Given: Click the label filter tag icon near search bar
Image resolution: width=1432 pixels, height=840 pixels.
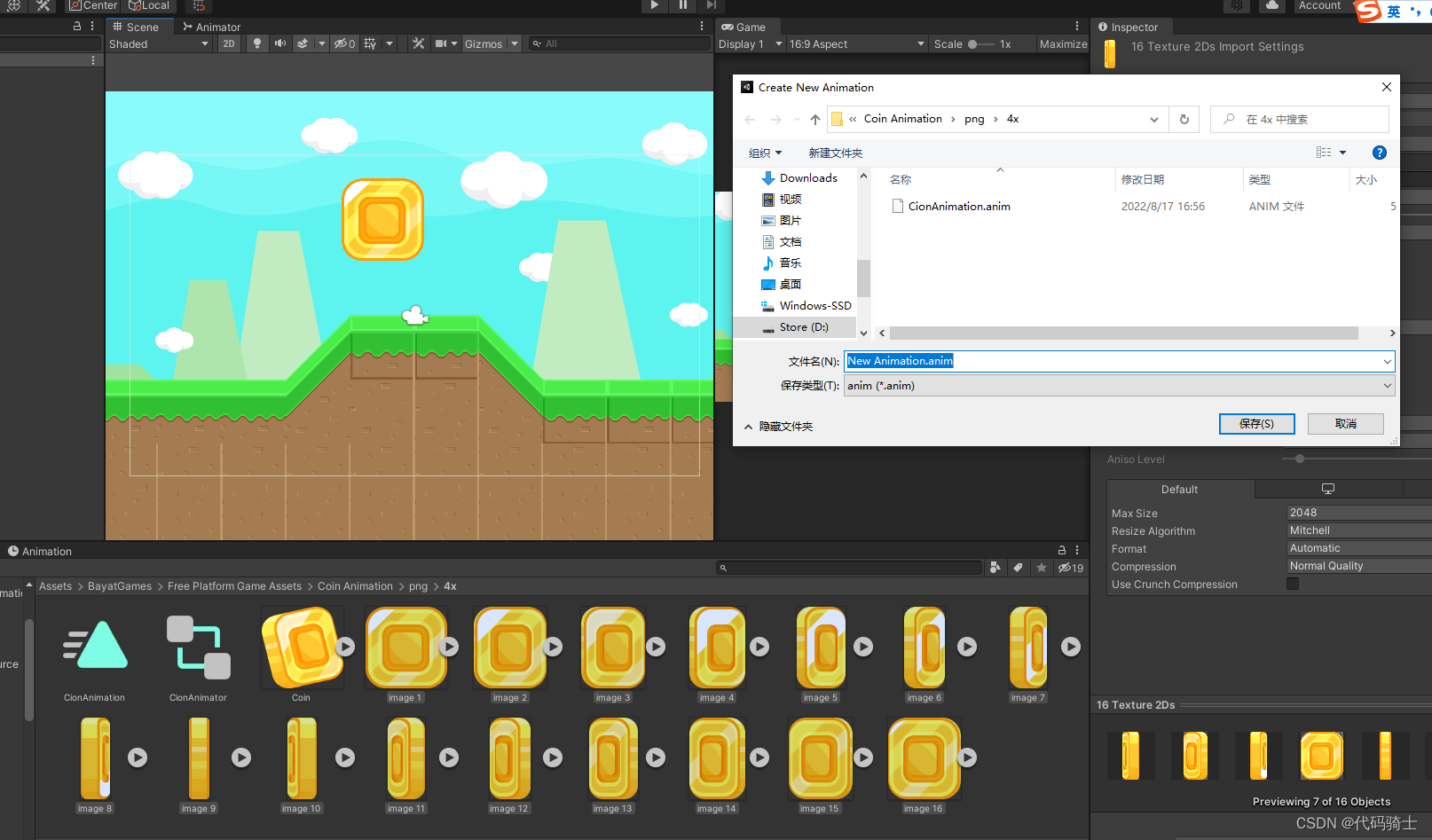Looking at the screenshot, I should click(x=1018, y=568).
